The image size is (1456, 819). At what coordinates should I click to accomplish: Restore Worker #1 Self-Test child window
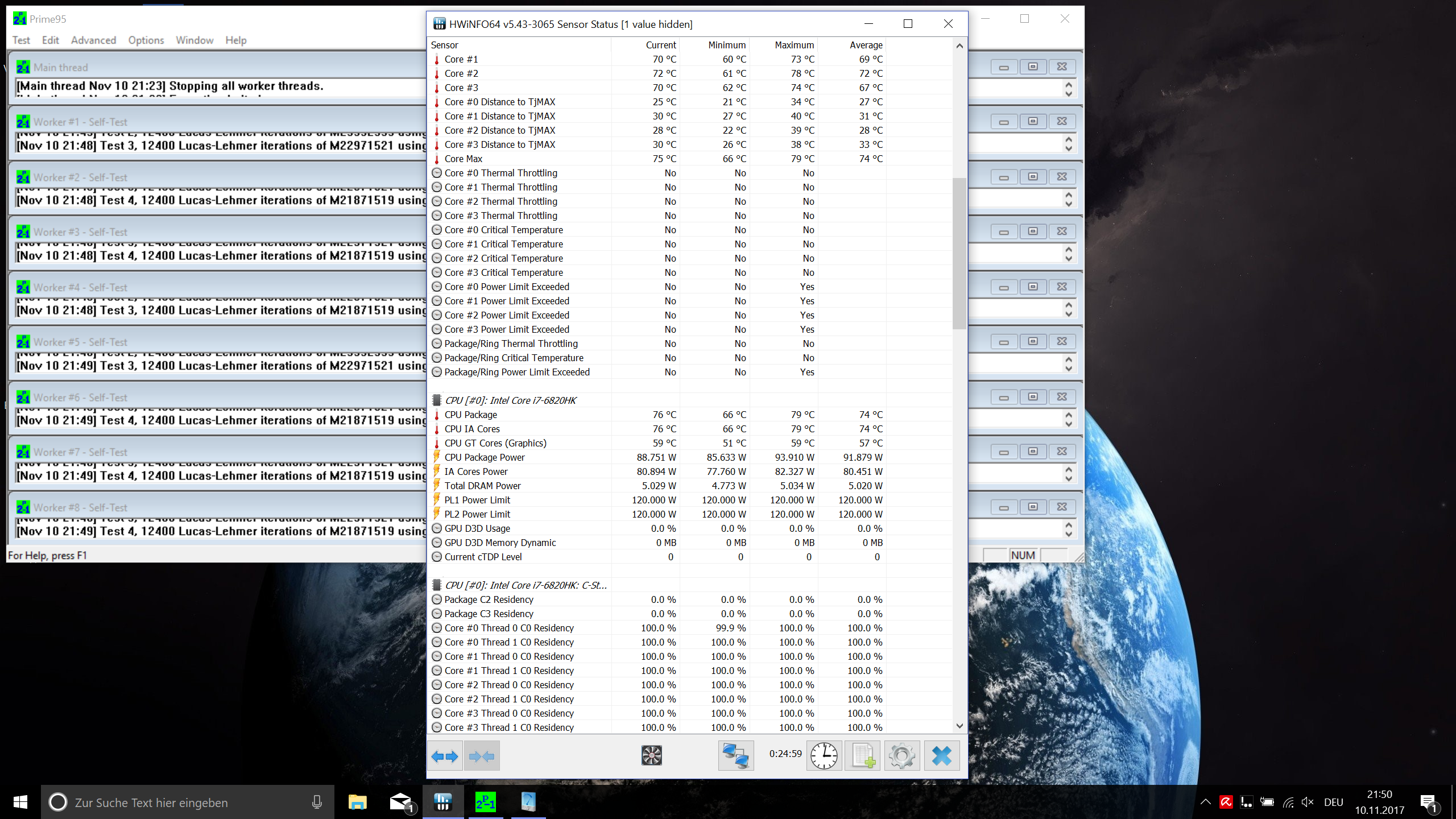pos(1032,122)
